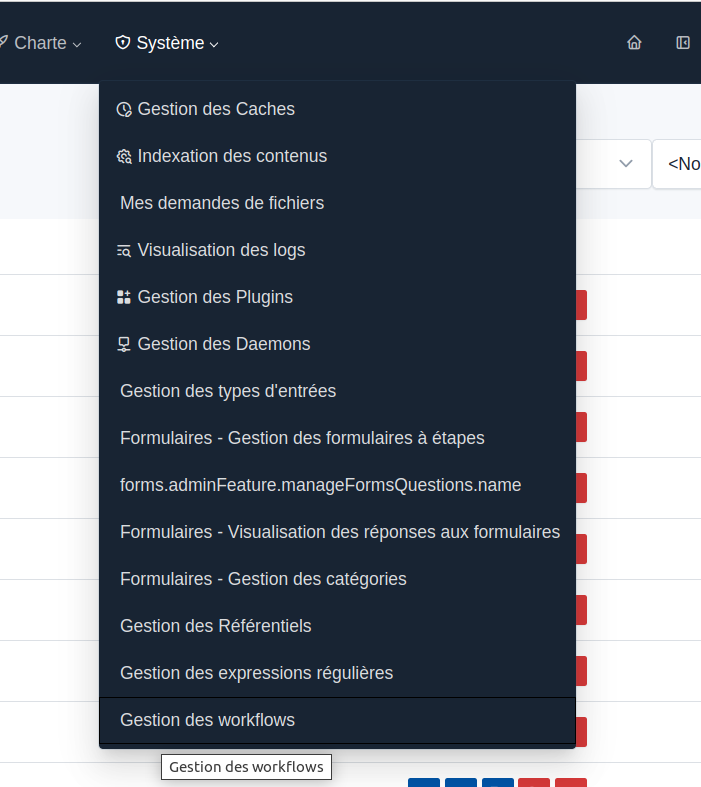Click the panel icon right of home
The height and width of the screenshot is (787, 701).
[x=683, y=43]
